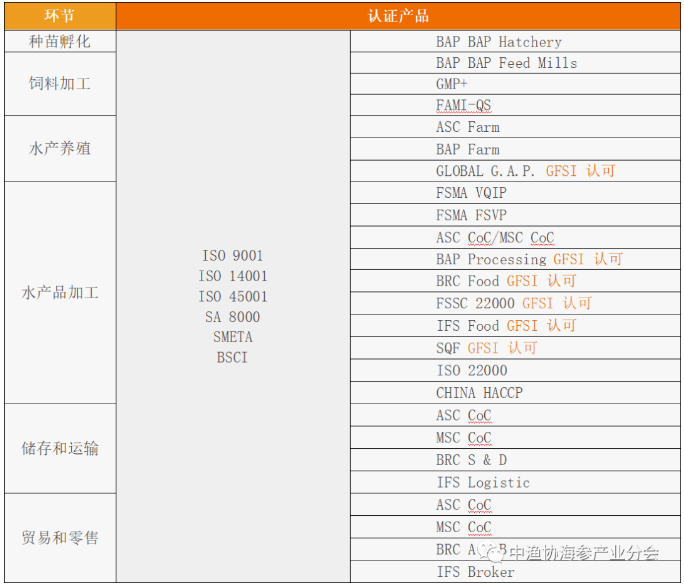Click the FSSC 22000 text
The height and width of the screenshot is (584, 684).
(475, 304)
